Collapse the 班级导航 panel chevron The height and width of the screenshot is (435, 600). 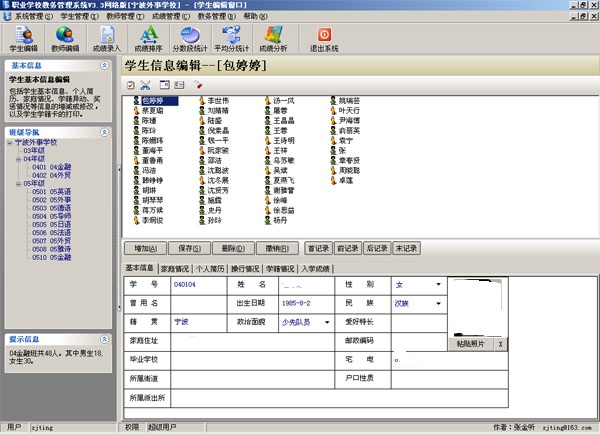click(x=104, y=132)
